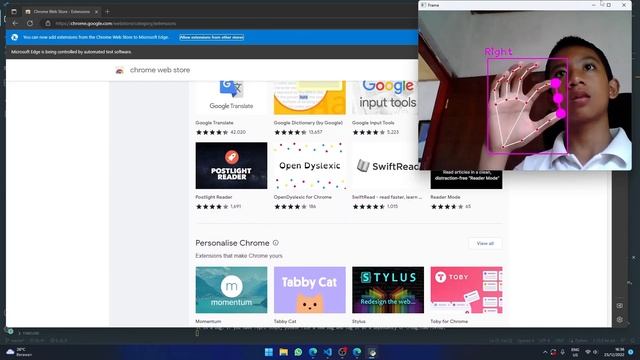Click the speaker volume tray icon
Screen dimensions: 640x360
[595, 352]
